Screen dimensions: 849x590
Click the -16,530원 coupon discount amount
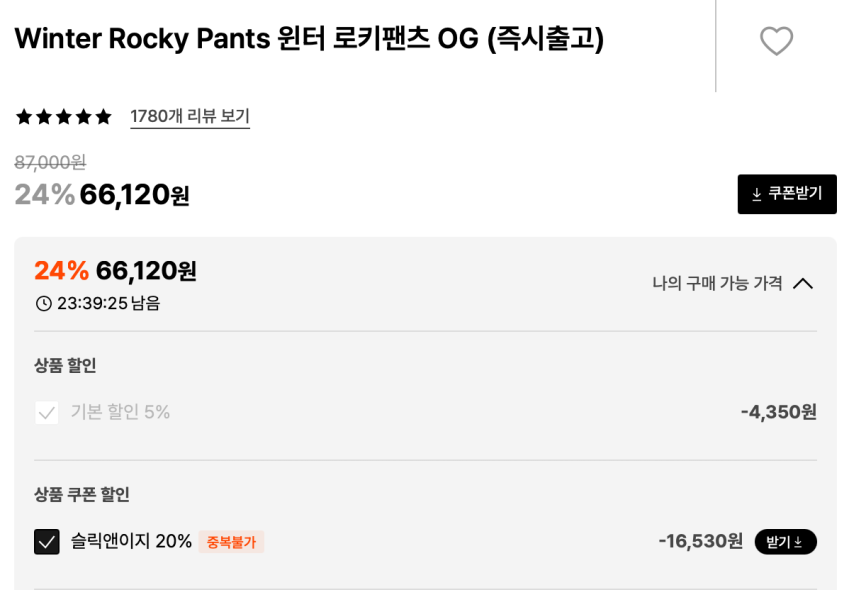(x=700, y=542)
